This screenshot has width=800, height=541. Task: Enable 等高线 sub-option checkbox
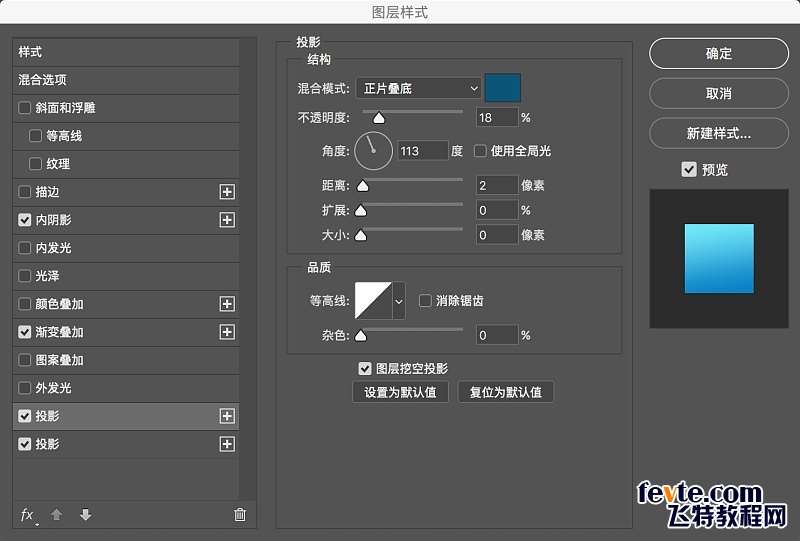pos(35,136)
